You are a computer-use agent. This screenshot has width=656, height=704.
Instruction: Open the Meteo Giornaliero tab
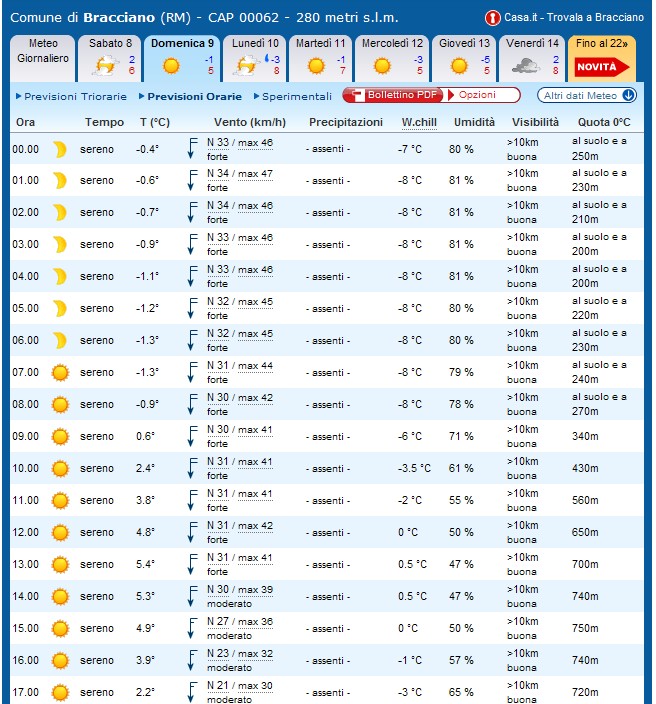(43, 58)
